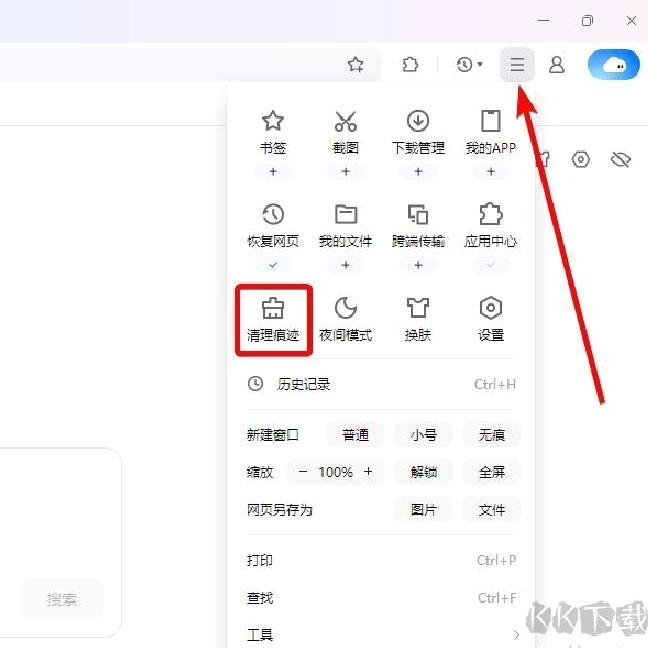This screenshot has width=648, height=648.
Task: Increase zoom with the plus button
Action: point(368,472)
